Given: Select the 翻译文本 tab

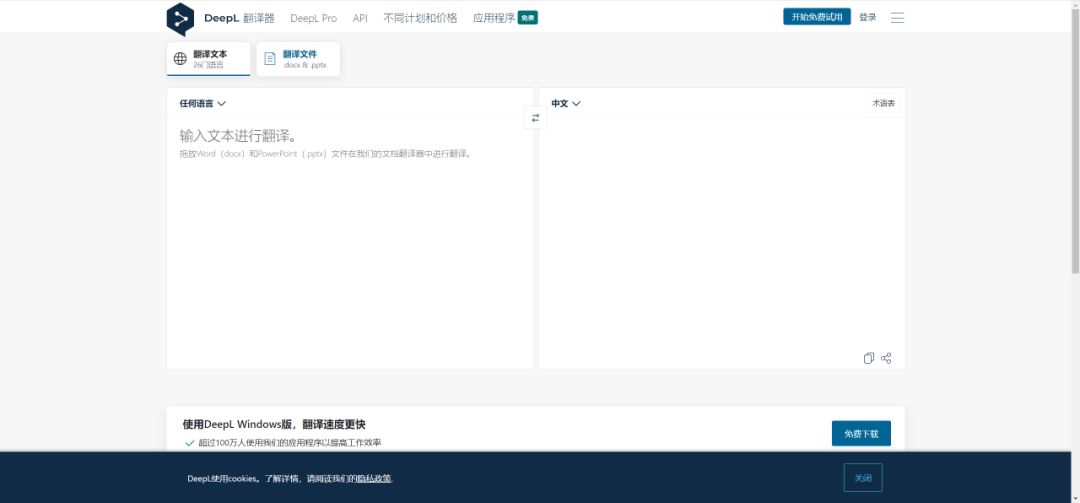Looking at the screenshot, I should [x=209, y=59].
